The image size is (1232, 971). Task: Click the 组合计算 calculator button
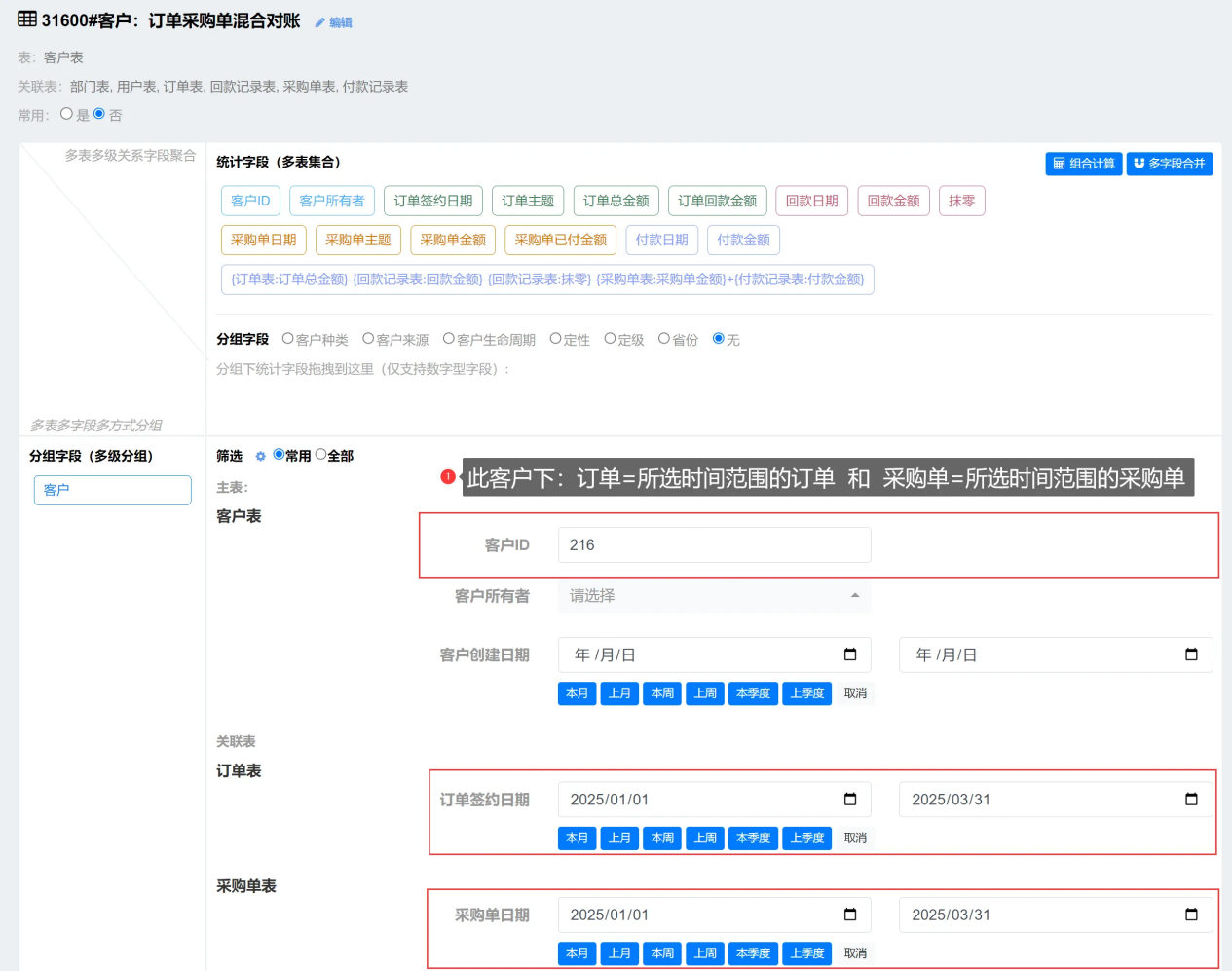click(1084, 164)
